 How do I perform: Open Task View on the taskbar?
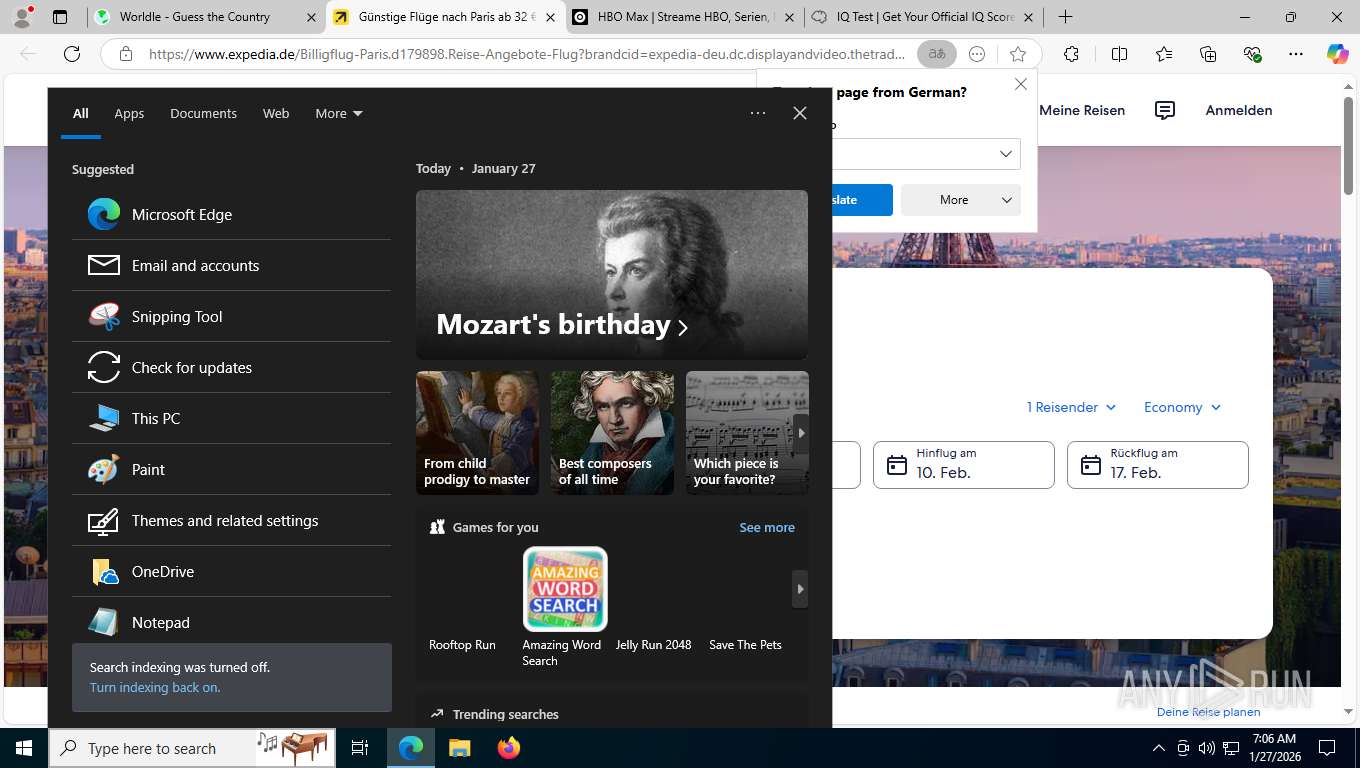point(360,748)
